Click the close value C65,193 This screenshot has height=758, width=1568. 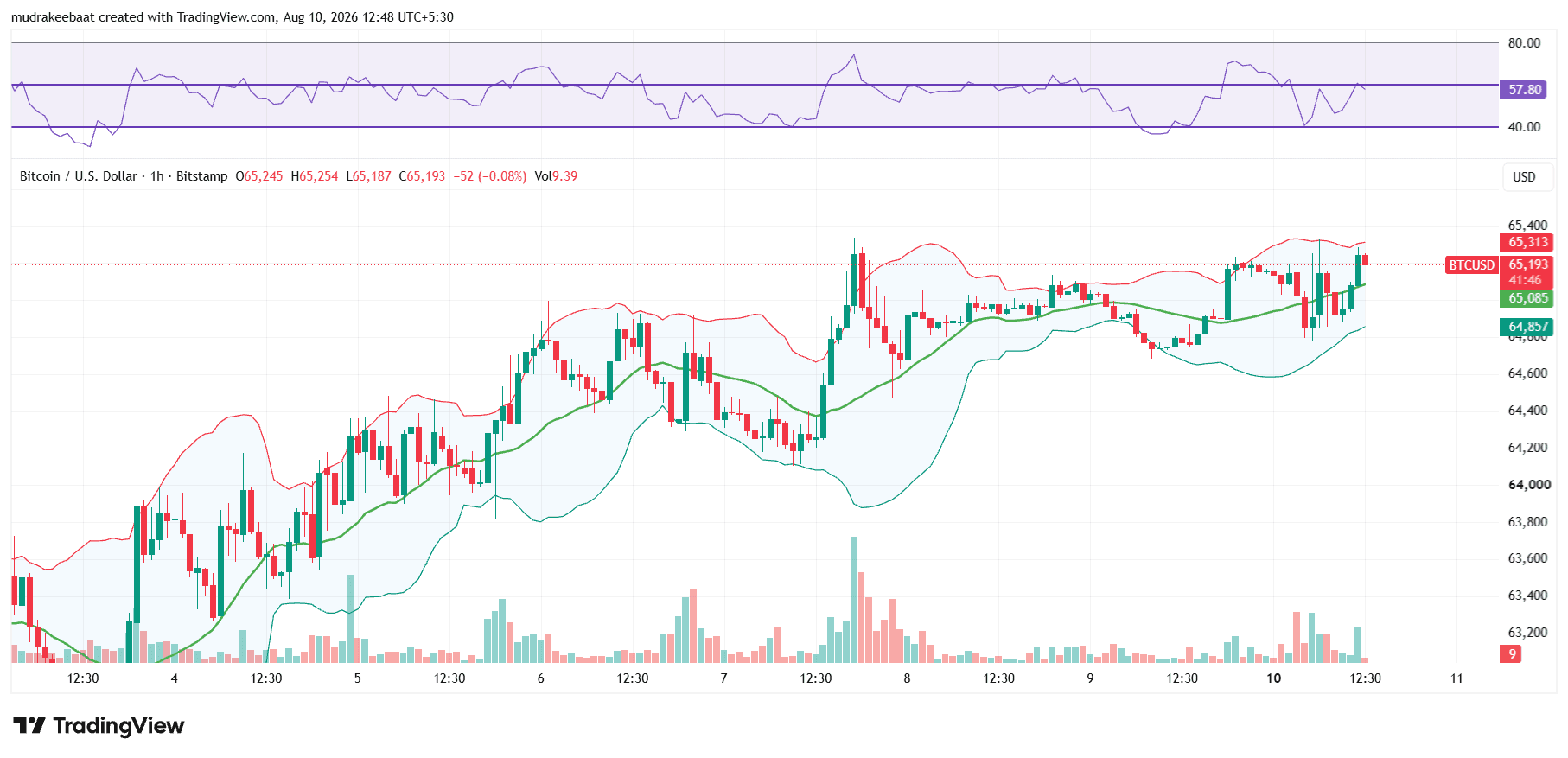pos(422,176)
